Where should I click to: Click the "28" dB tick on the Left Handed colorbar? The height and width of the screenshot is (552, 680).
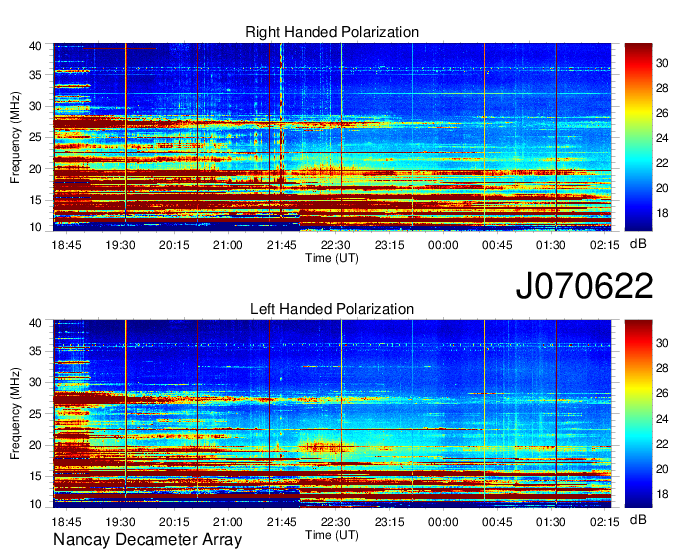tap(662, 368)
